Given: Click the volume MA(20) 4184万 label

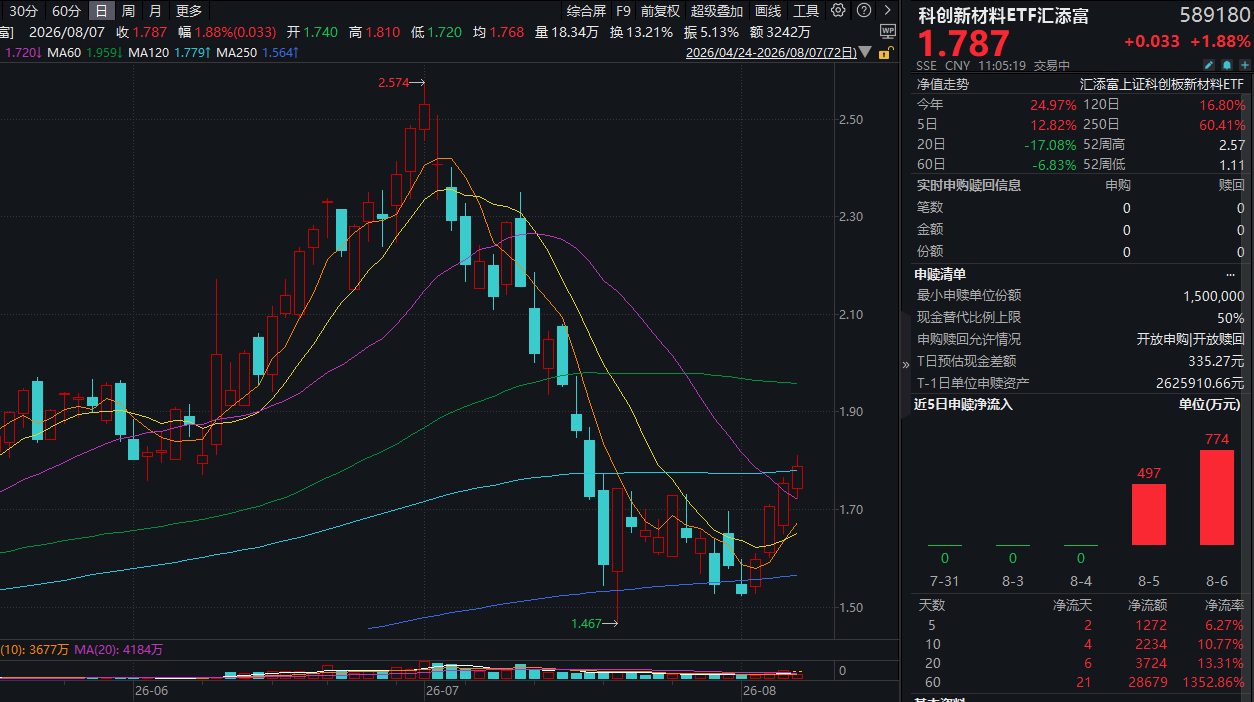Looking at the screenshot, I should click(x=119, y=650).
